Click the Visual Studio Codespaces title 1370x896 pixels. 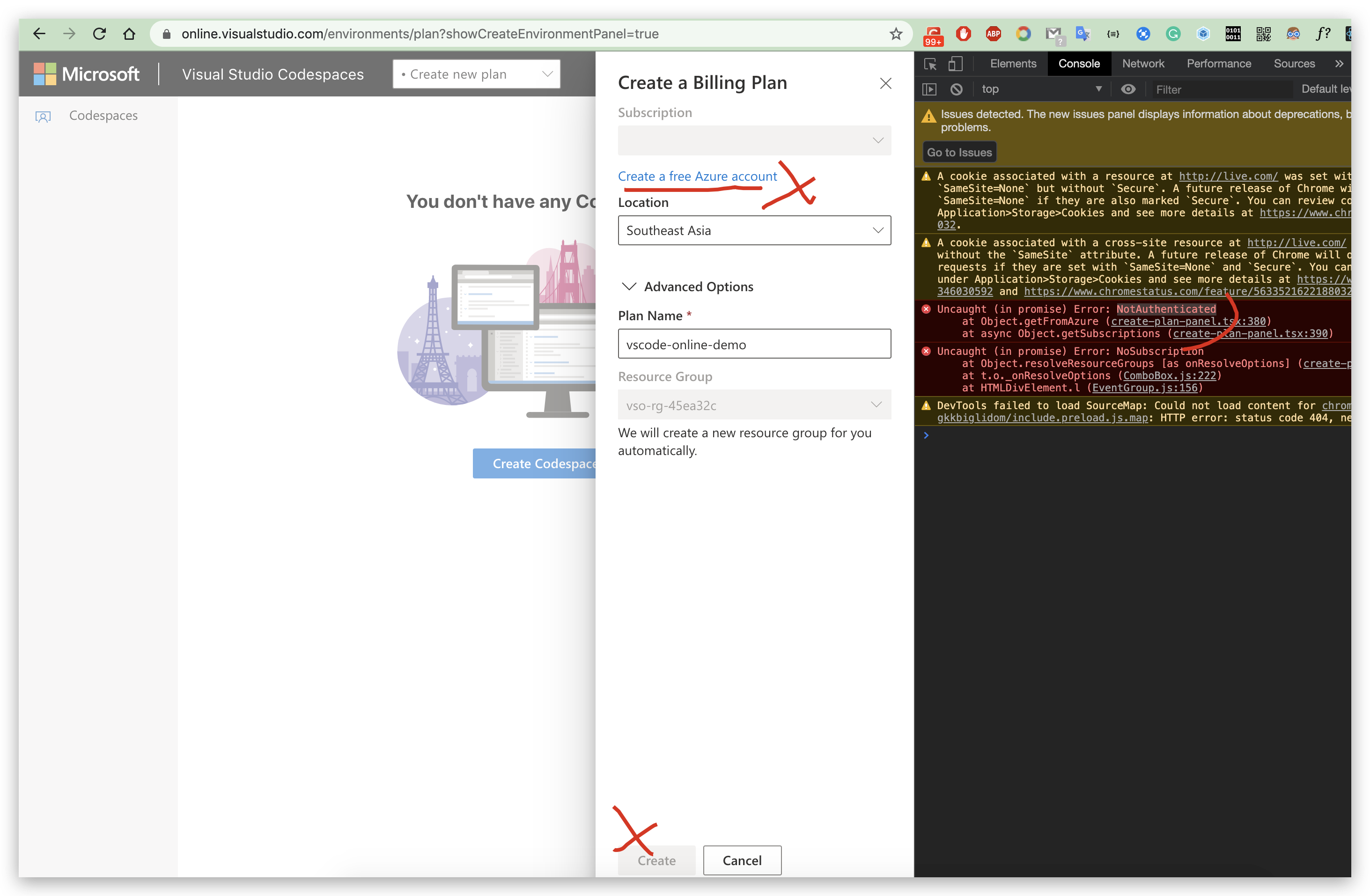pyautogui.click(x=273, y=74)
